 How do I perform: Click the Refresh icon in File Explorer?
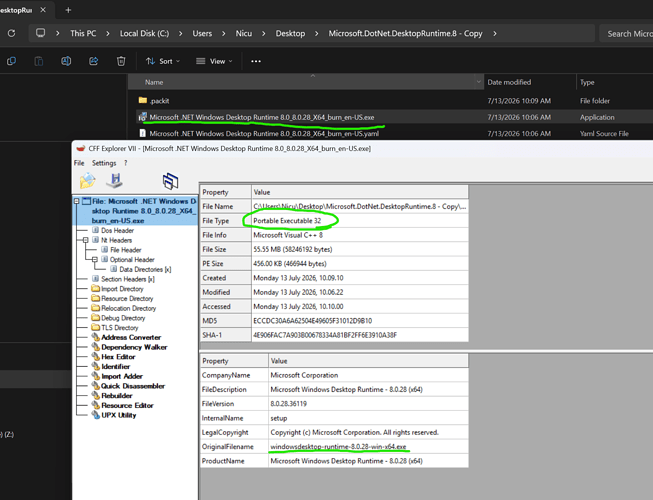click(11, 33)
